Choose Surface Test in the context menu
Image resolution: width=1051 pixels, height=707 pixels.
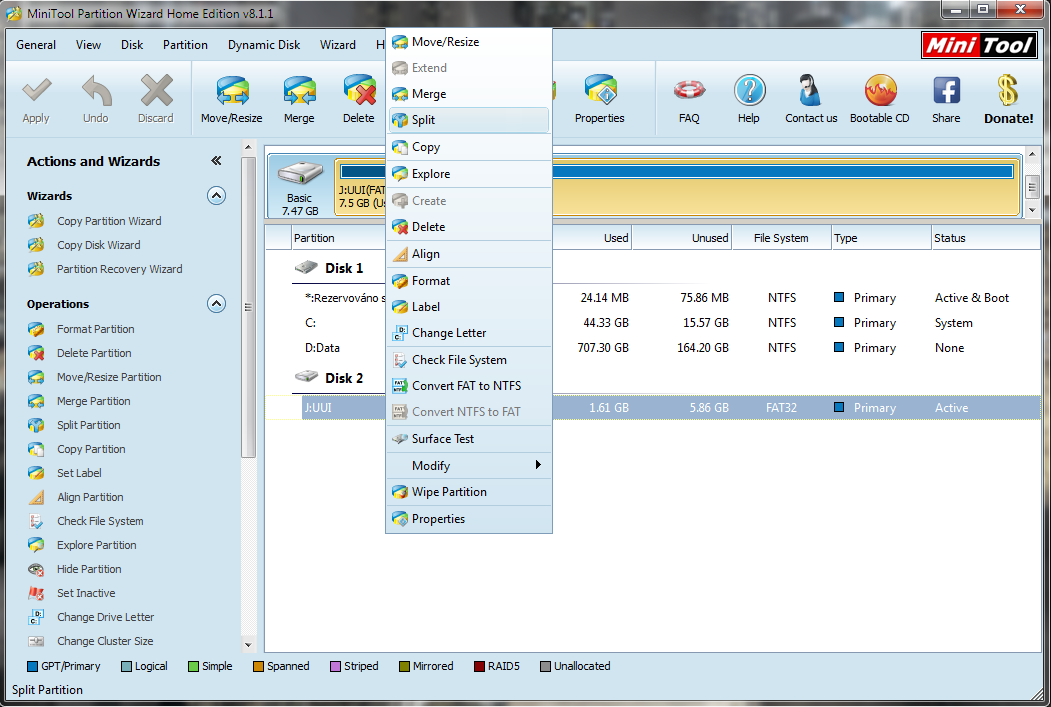[x=469, y=439]
